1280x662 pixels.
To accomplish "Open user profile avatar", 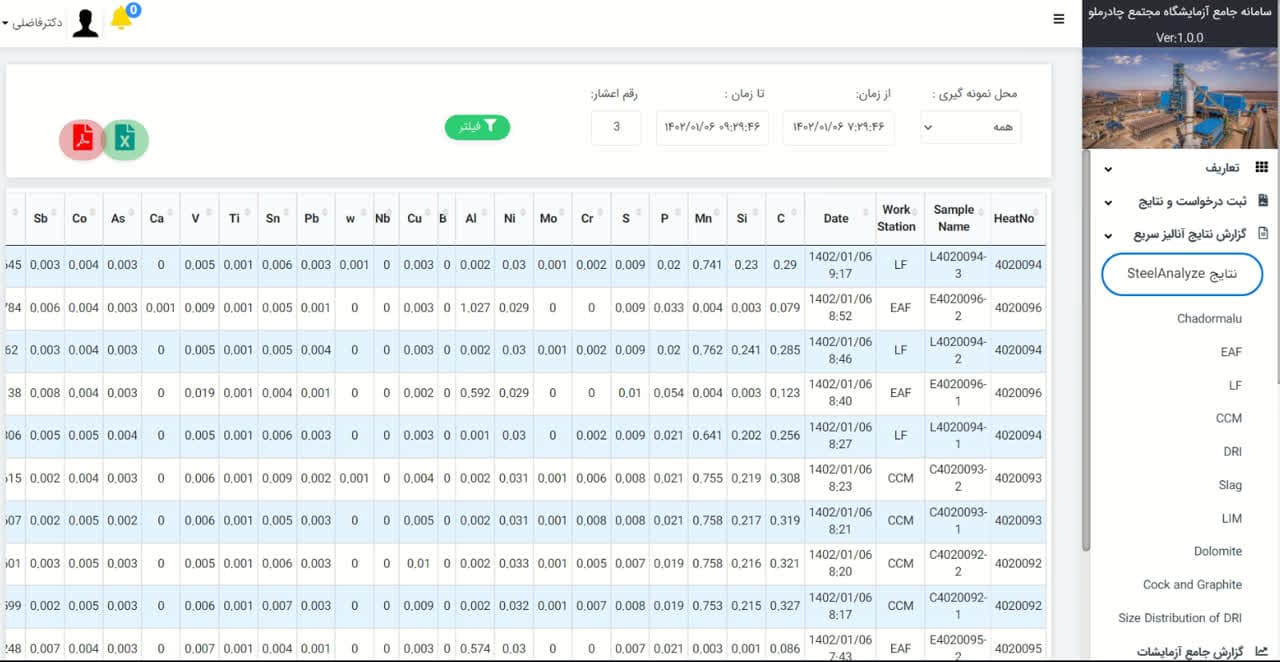I will tap(86, 22).
